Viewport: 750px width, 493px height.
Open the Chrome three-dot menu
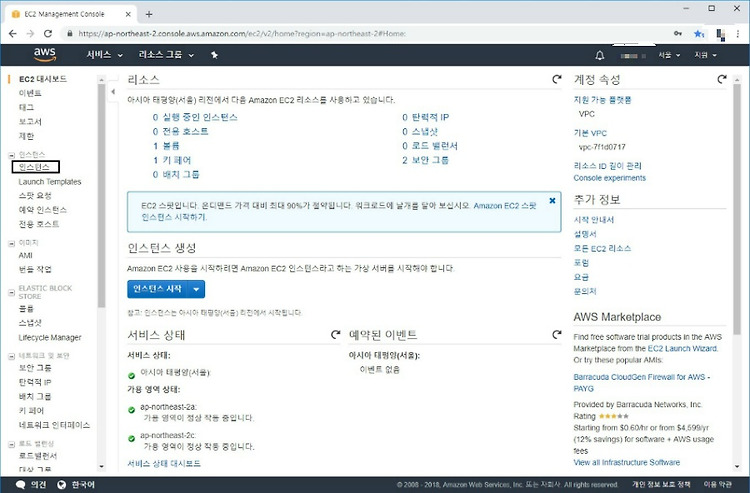738,33
